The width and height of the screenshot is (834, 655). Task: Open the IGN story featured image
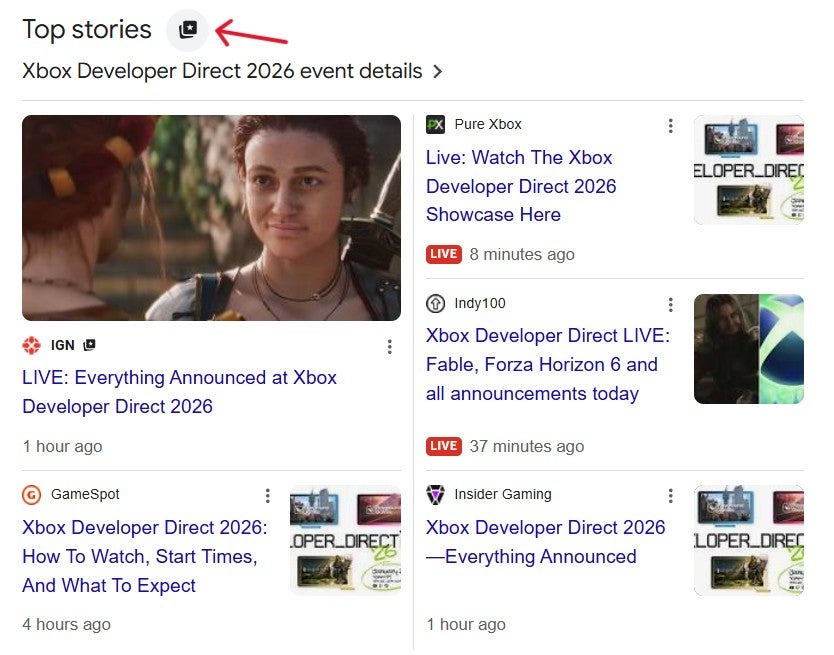[211, 218]
